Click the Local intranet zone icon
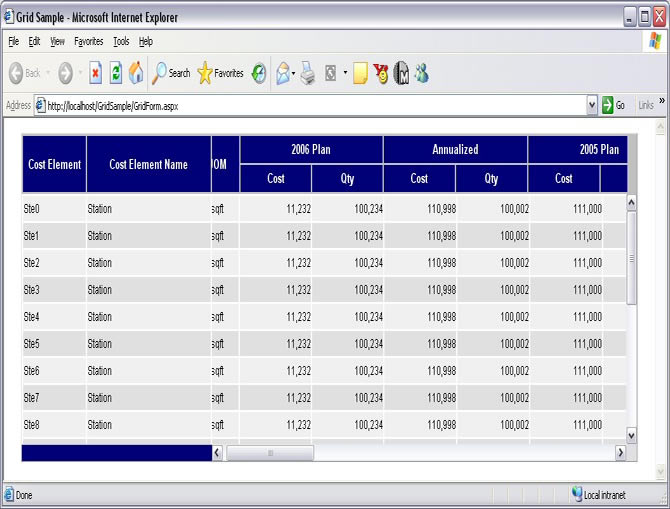Image resolution: width=670 pixels, height=509 pixels. point(577,494)
